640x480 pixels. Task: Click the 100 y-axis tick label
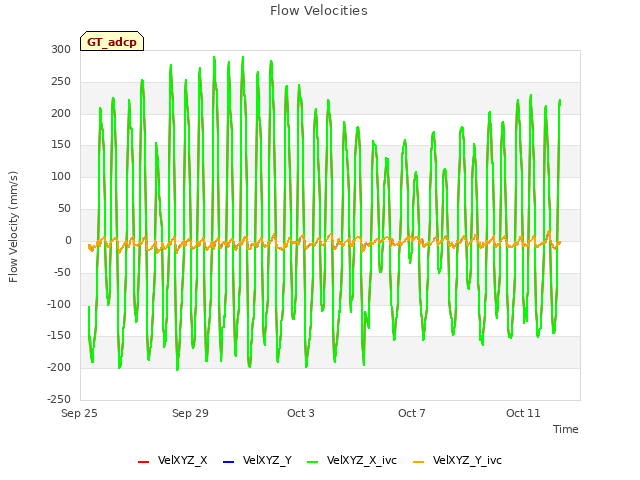click(x=61, y=176)
